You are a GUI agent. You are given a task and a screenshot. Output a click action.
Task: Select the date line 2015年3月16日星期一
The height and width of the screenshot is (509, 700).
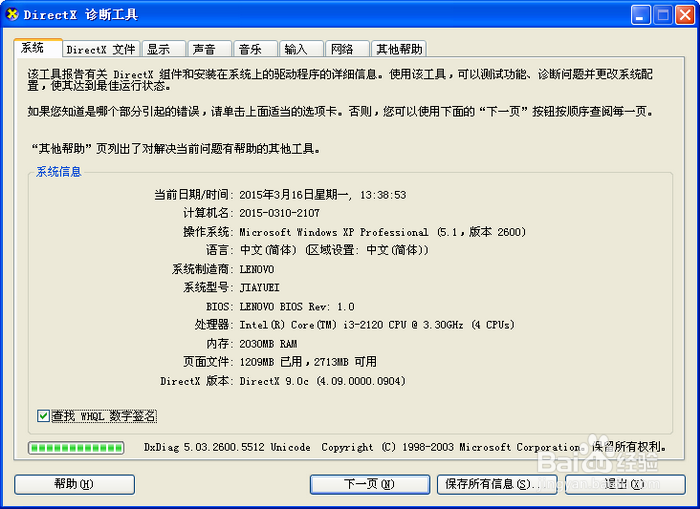coord(323,195)
